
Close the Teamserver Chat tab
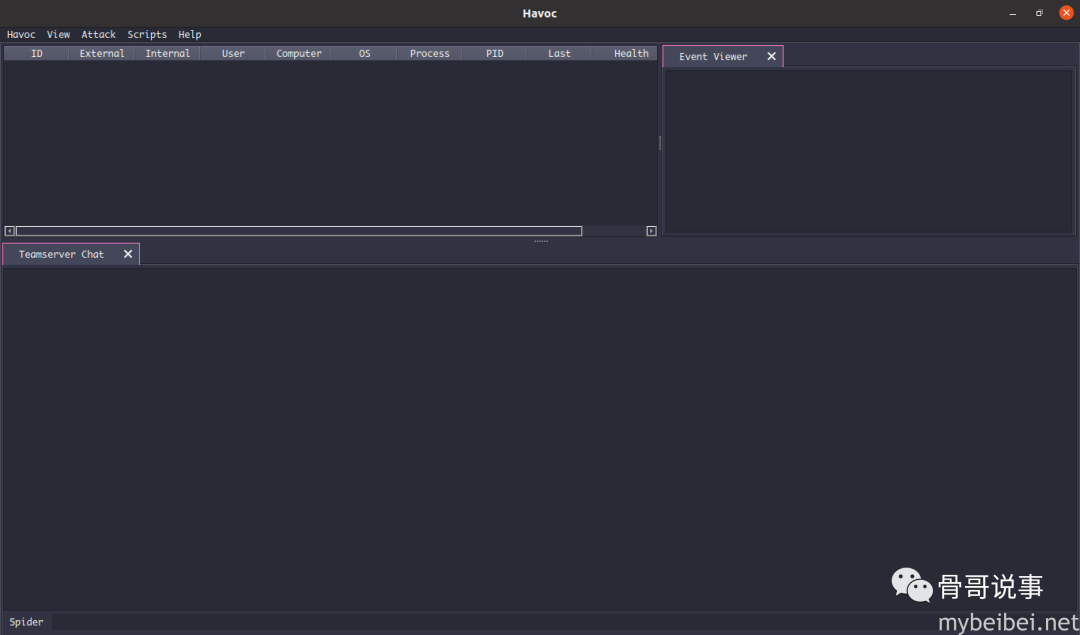click(127, 254)
